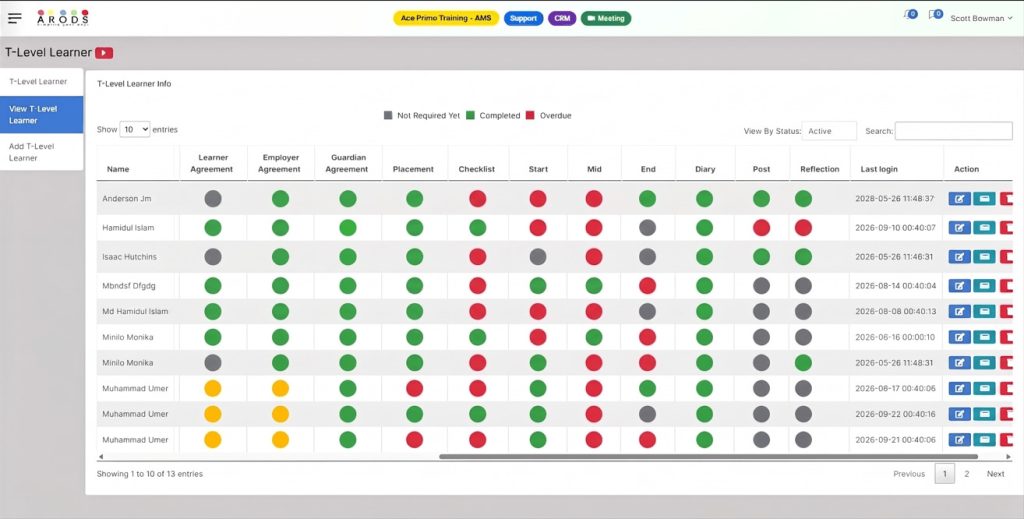Sort by the Diary column header
The width and height of the screenshot is (1024, 519).
705,169
